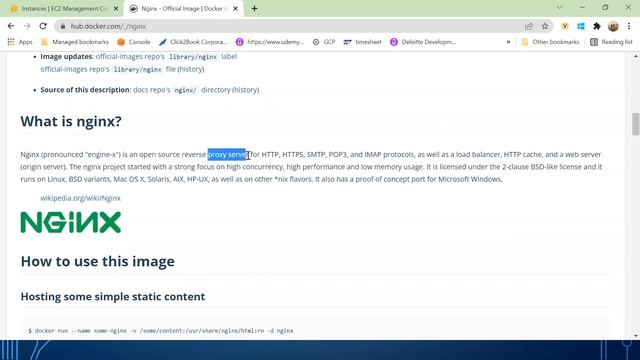Go forward to the next page

[27, 26]
